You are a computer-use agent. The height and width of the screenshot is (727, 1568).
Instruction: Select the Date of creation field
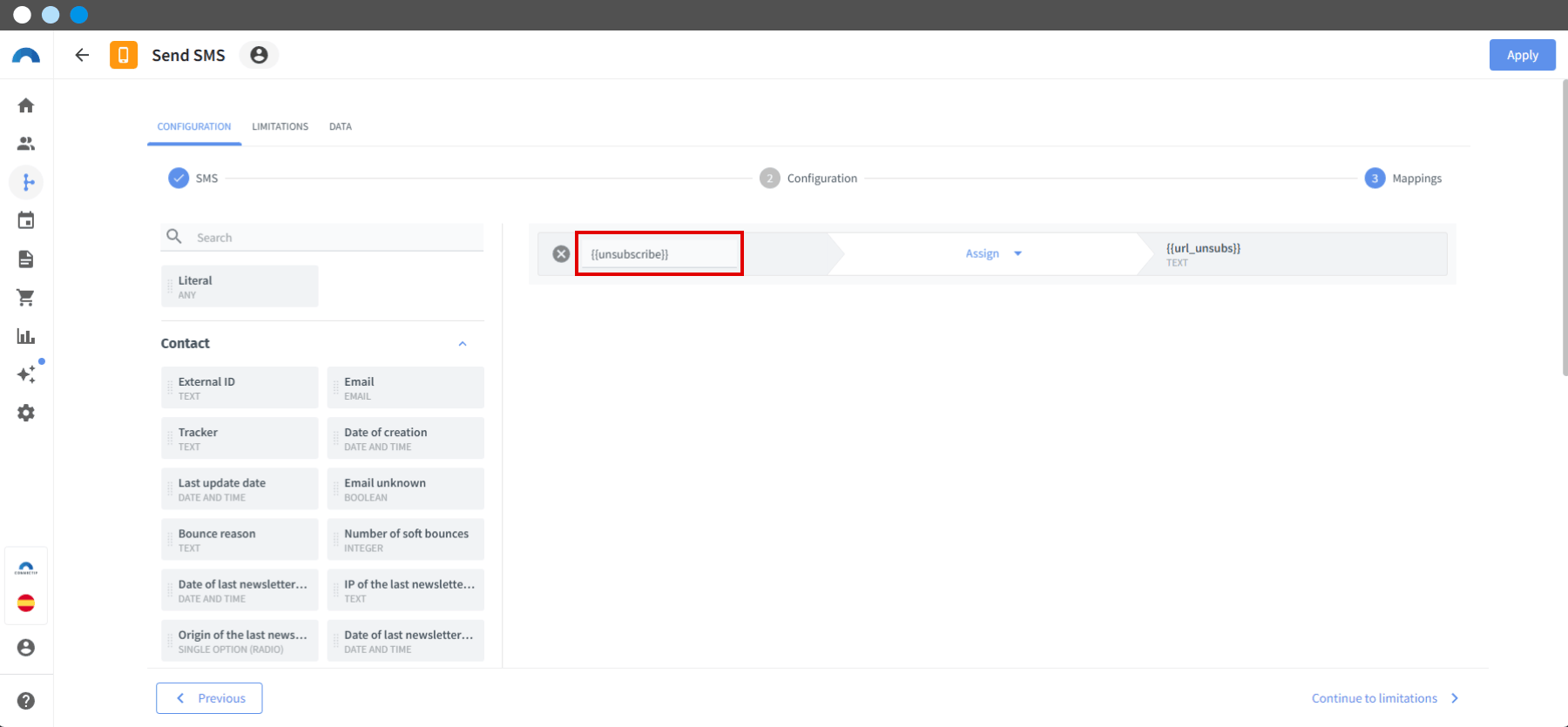coord(405,438)
